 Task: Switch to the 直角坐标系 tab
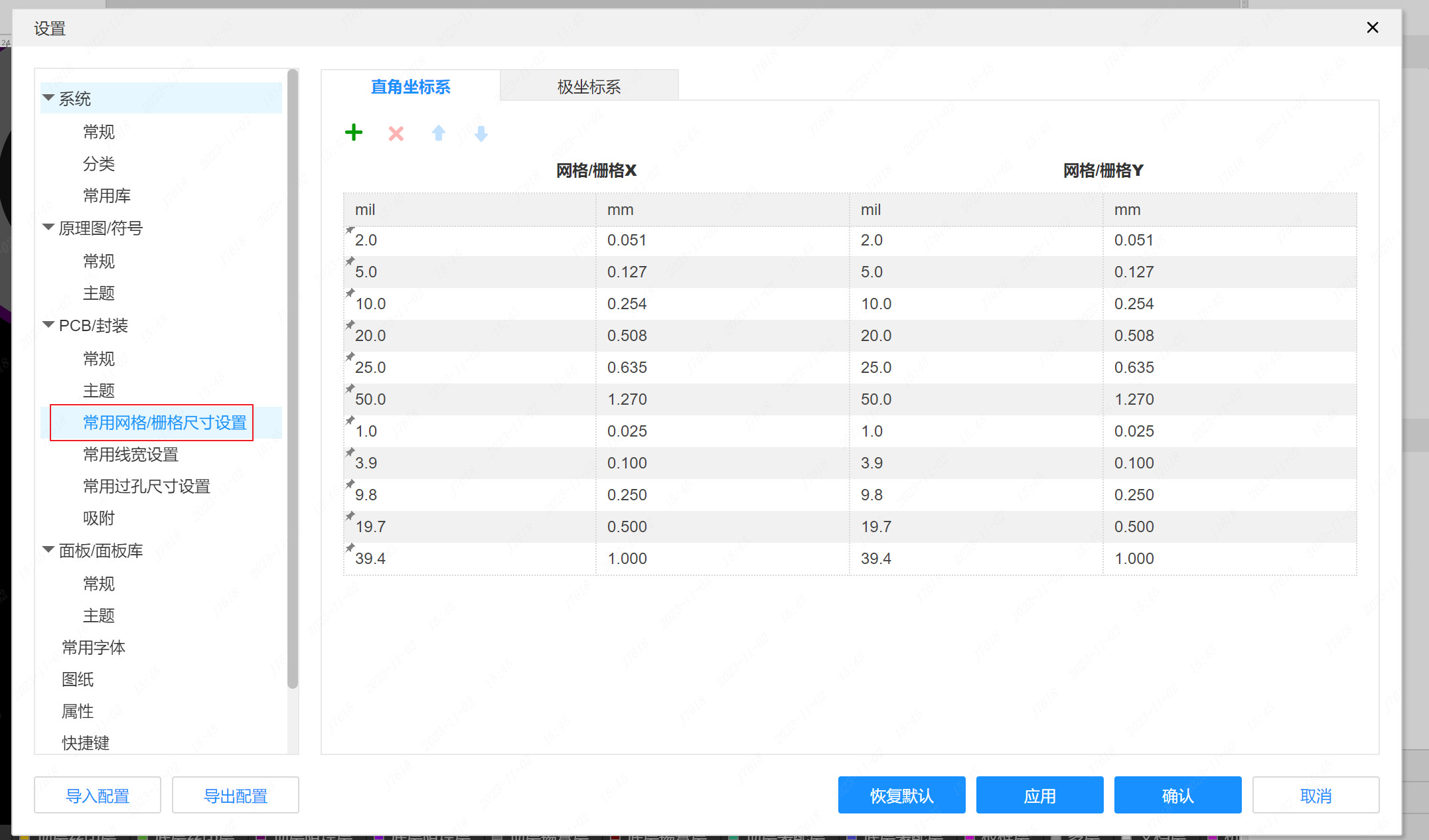coord(410,86)
